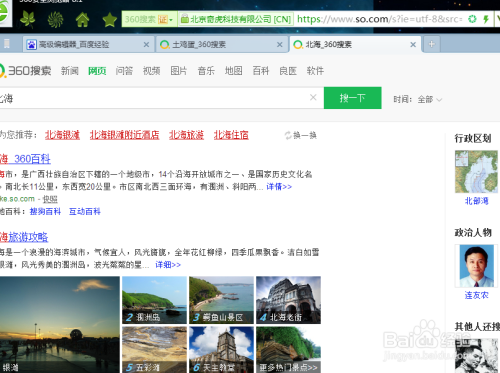
Task: Open the 旅游攻略 result title
Action: click(x=24, y=237)
